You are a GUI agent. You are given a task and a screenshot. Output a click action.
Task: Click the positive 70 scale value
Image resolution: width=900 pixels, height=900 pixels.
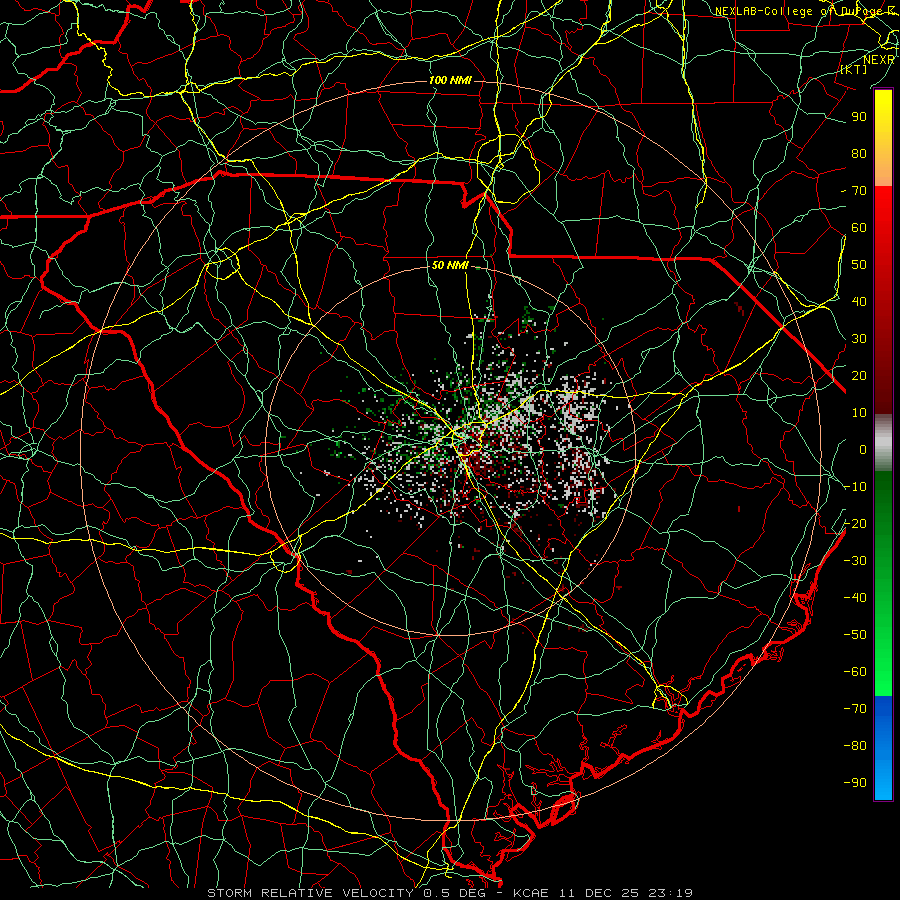click(x=859, y=191)
